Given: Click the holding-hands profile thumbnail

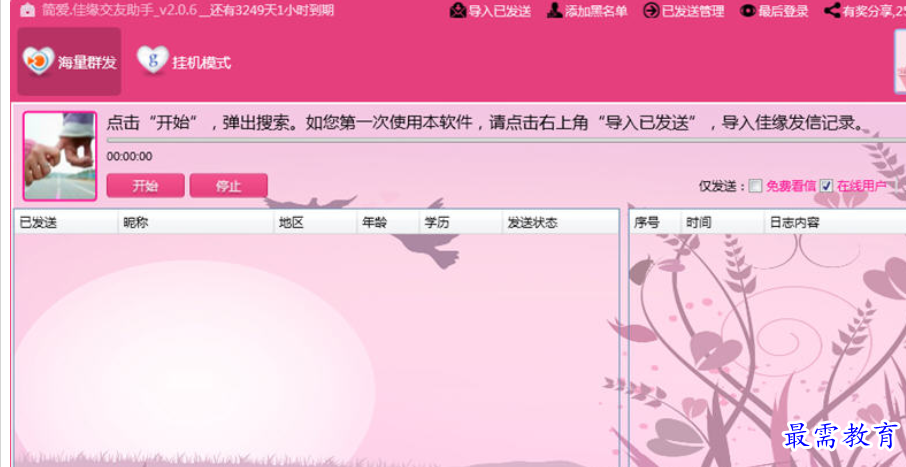Looking at the screenshot, I should coord(60,156).
